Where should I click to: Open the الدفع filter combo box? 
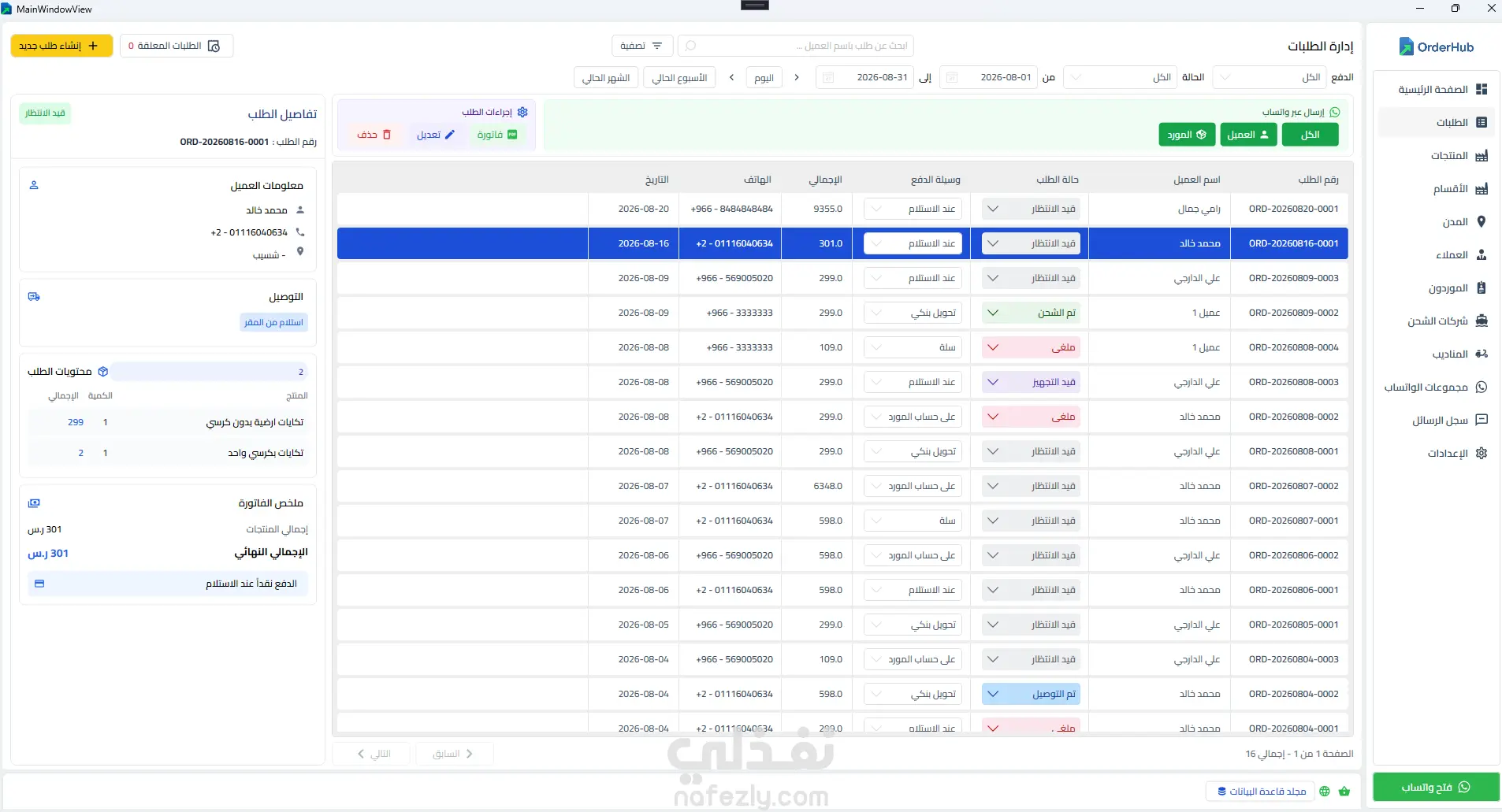pyautogui.click(x=1270, y=77)
